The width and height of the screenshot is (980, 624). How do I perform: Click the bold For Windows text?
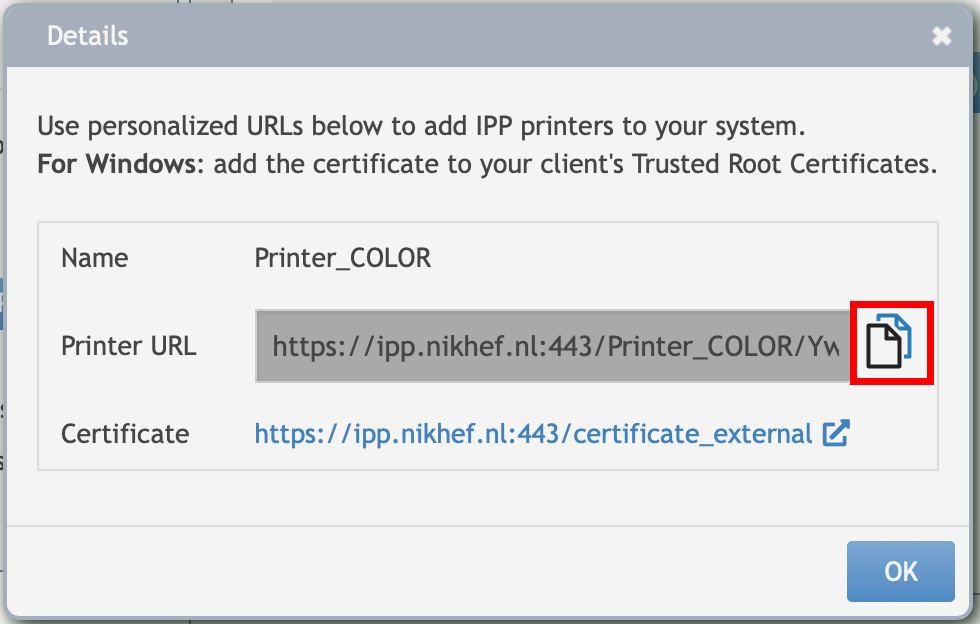[115, 164]
